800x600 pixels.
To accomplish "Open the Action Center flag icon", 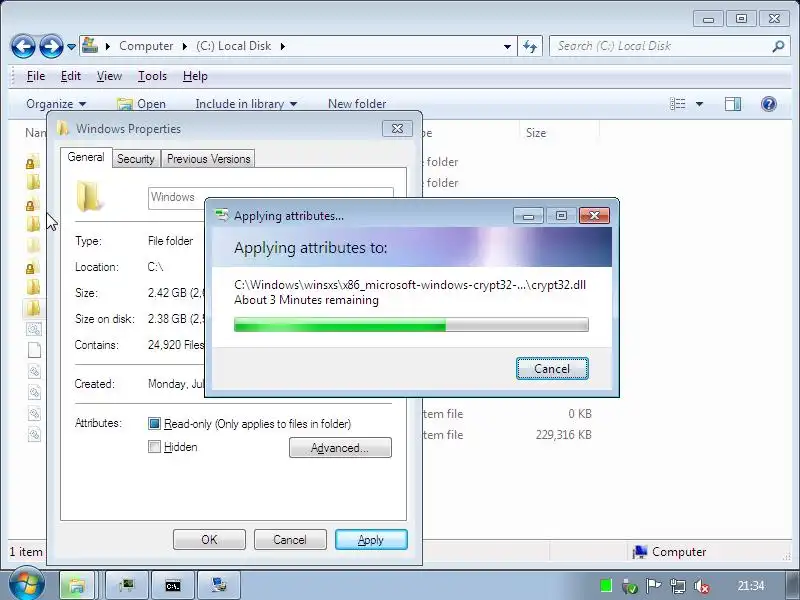I will click(x=653, y=586).
